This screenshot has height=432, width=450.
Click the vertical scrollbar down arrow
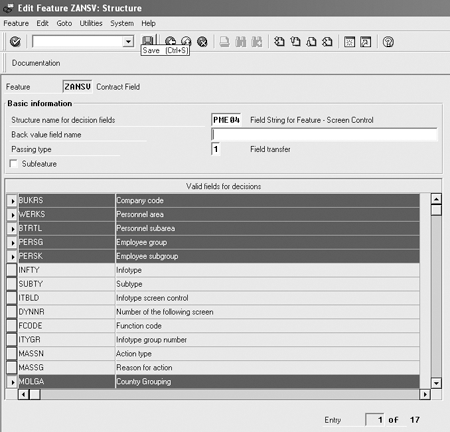(436, 383)
